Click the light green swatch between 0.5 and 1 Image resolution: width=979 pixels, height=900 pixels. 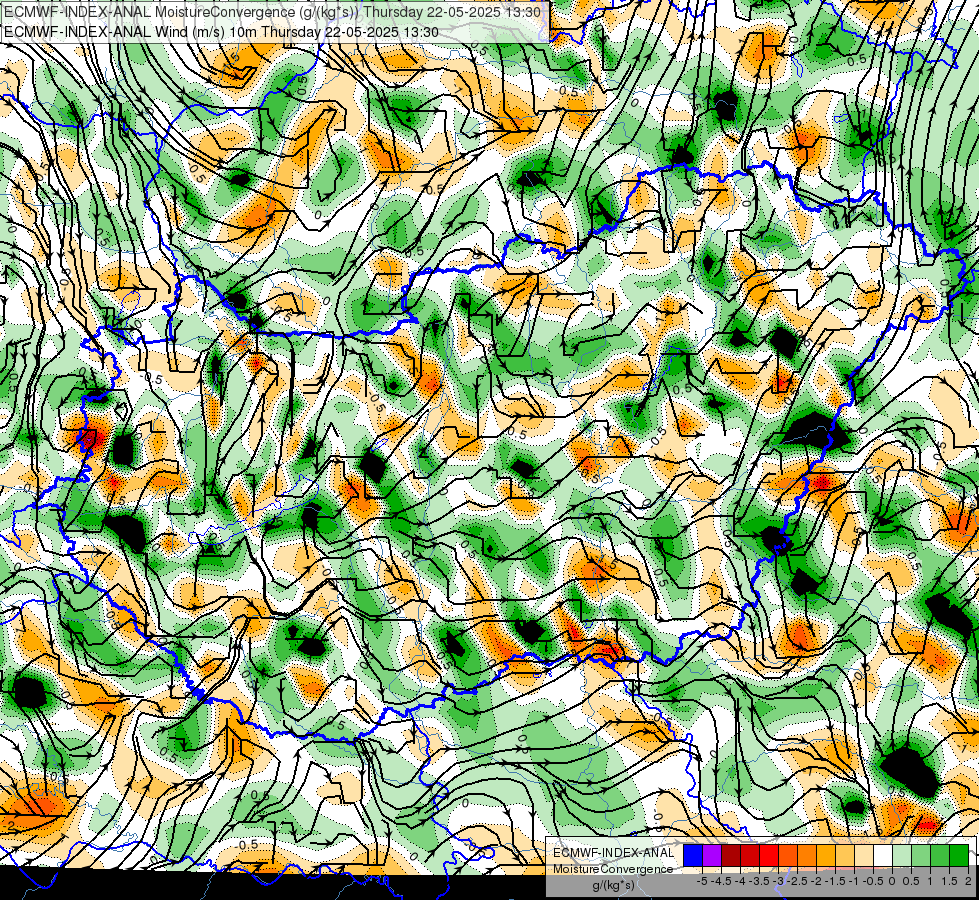point(921,855)
